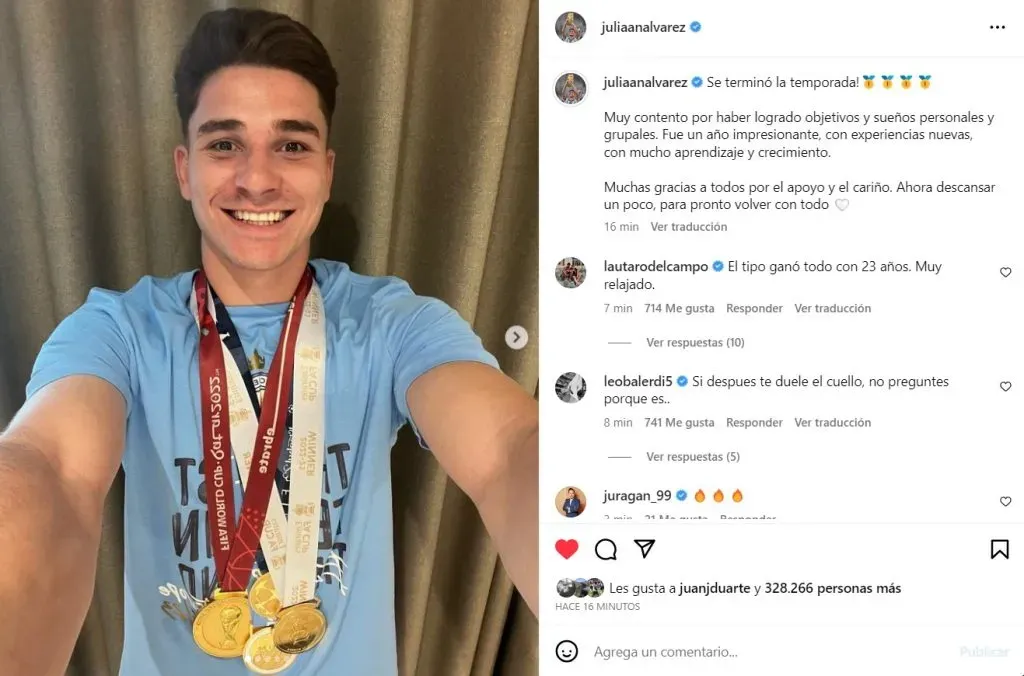Like lautarodelcampo's comment heart
1024x676 pixels.
[1006, 272]
